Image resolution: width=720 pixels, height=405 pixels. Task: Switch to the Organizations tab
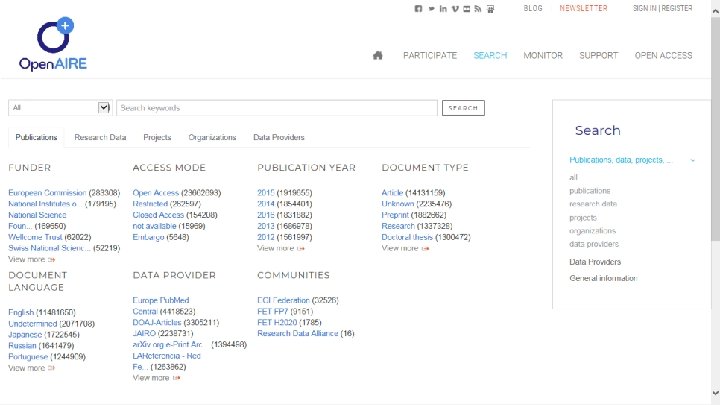212,137
